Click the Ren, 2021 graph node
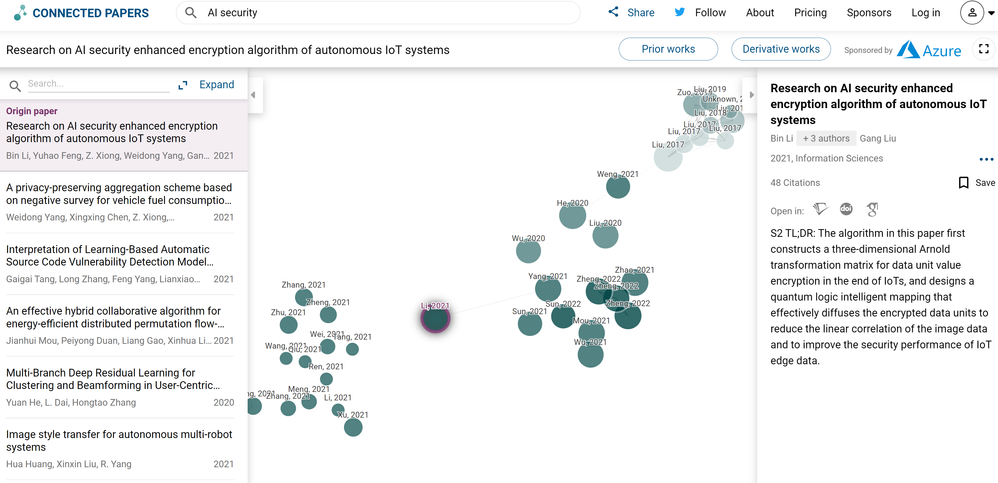The image size is (998, 483). coord(326,379)
